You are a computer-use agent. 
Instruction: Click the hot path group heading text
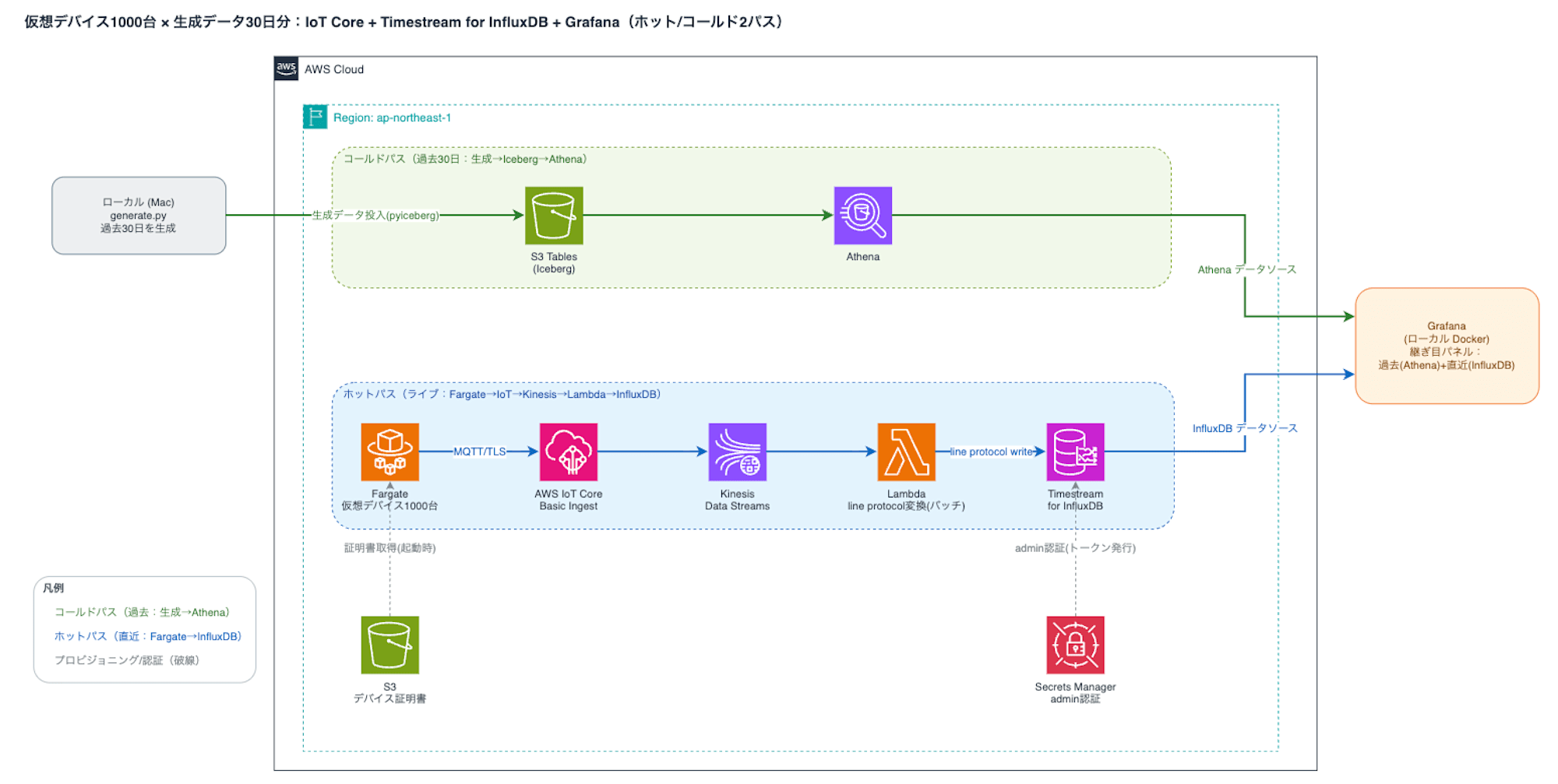(x=502, y=394)
